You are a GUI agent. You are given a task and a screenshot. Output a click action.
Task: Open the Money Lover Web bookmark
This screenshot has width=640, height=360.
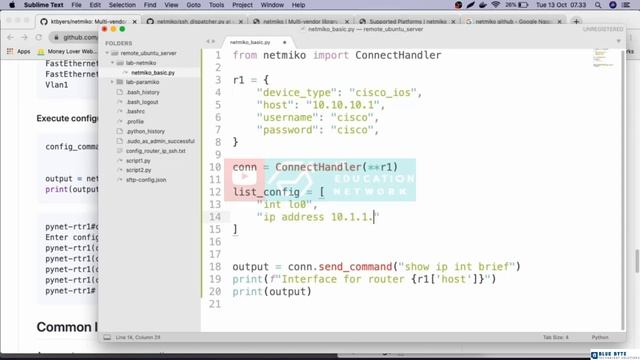point(67,51)
